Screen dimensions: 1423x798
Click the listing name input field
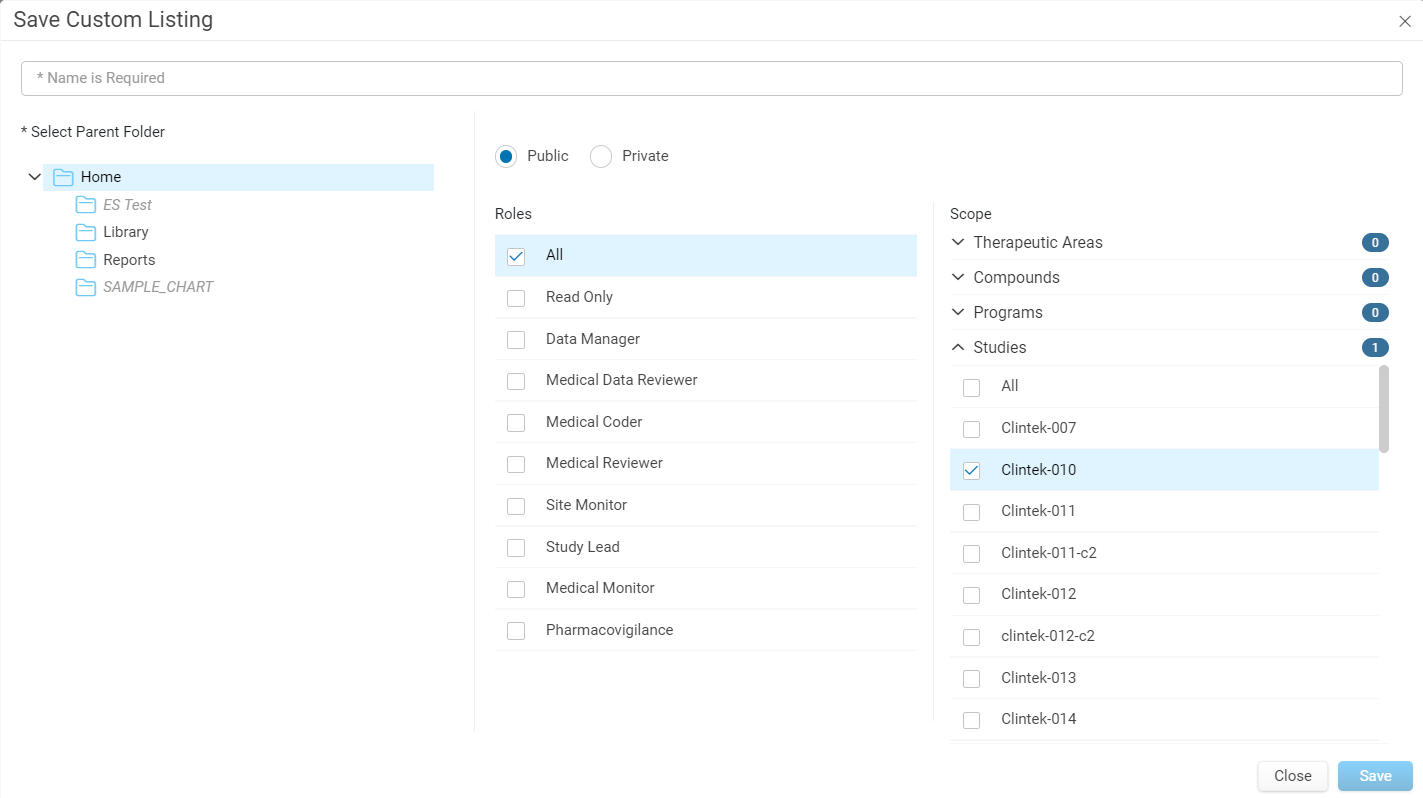pyautogui.click(x=712, y=78)
